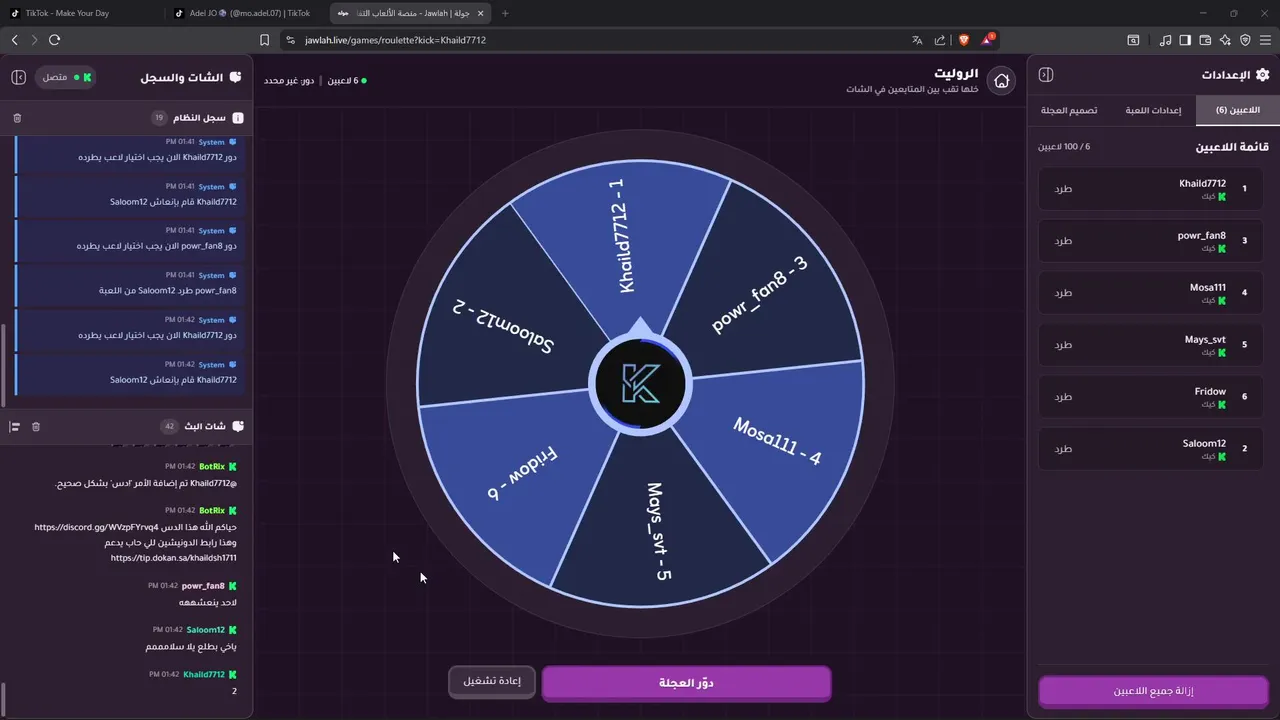Click the chat bubble icon beside الشات والسجل
Image resolution: width=1280 pixels, height=720 pixels.
236,77
